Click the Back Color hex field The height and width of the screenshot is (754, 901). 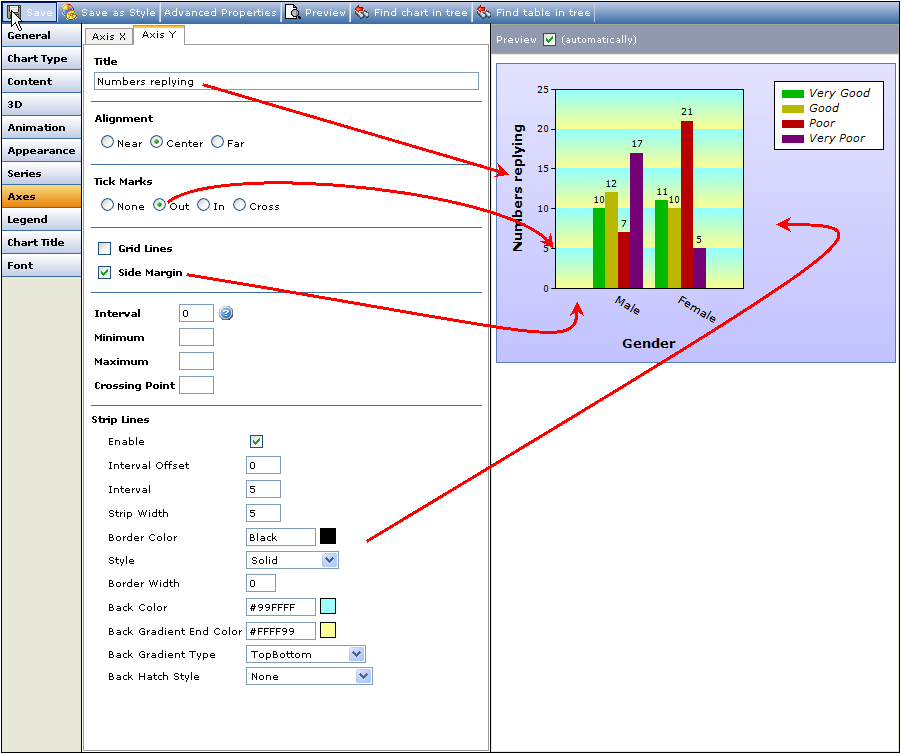tap(281, 607)
